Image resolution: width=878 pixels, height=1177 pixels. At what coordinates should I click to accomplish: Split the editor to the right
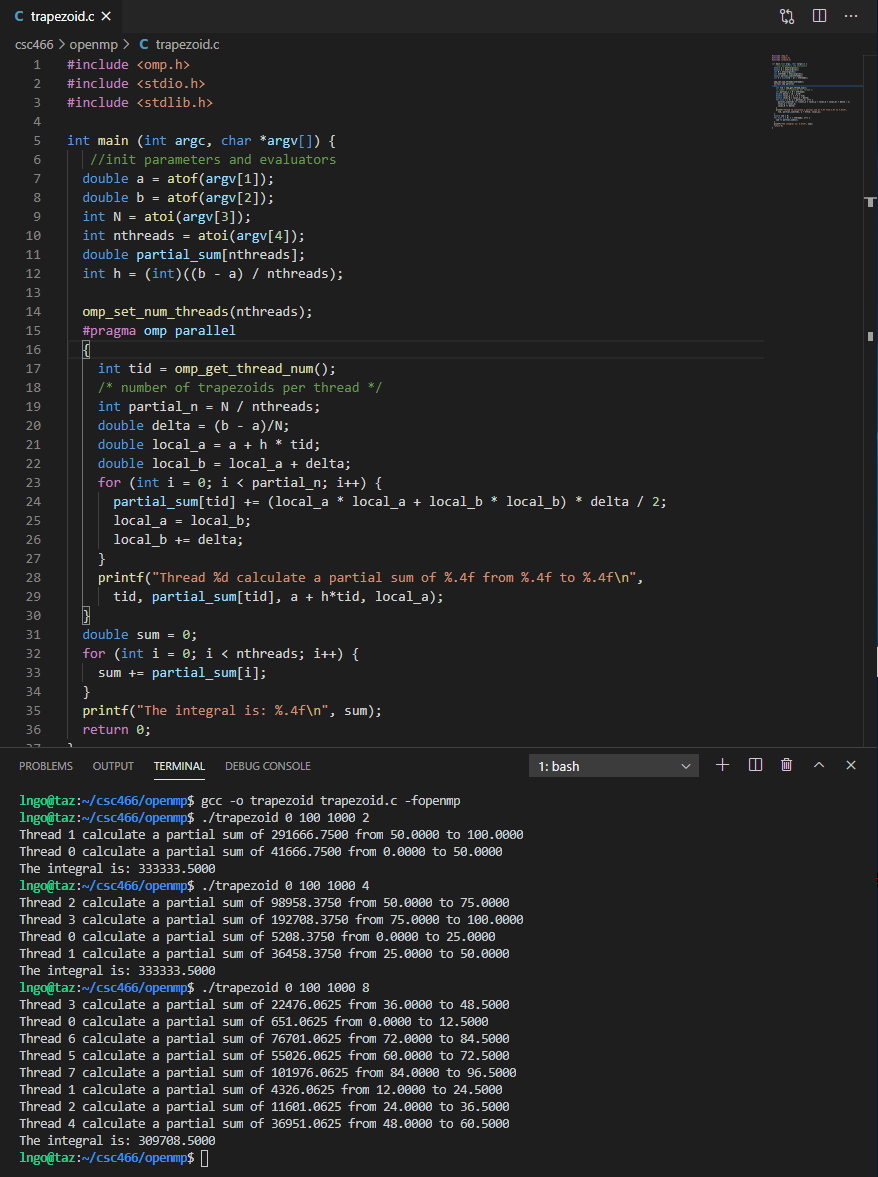point(819,16)
